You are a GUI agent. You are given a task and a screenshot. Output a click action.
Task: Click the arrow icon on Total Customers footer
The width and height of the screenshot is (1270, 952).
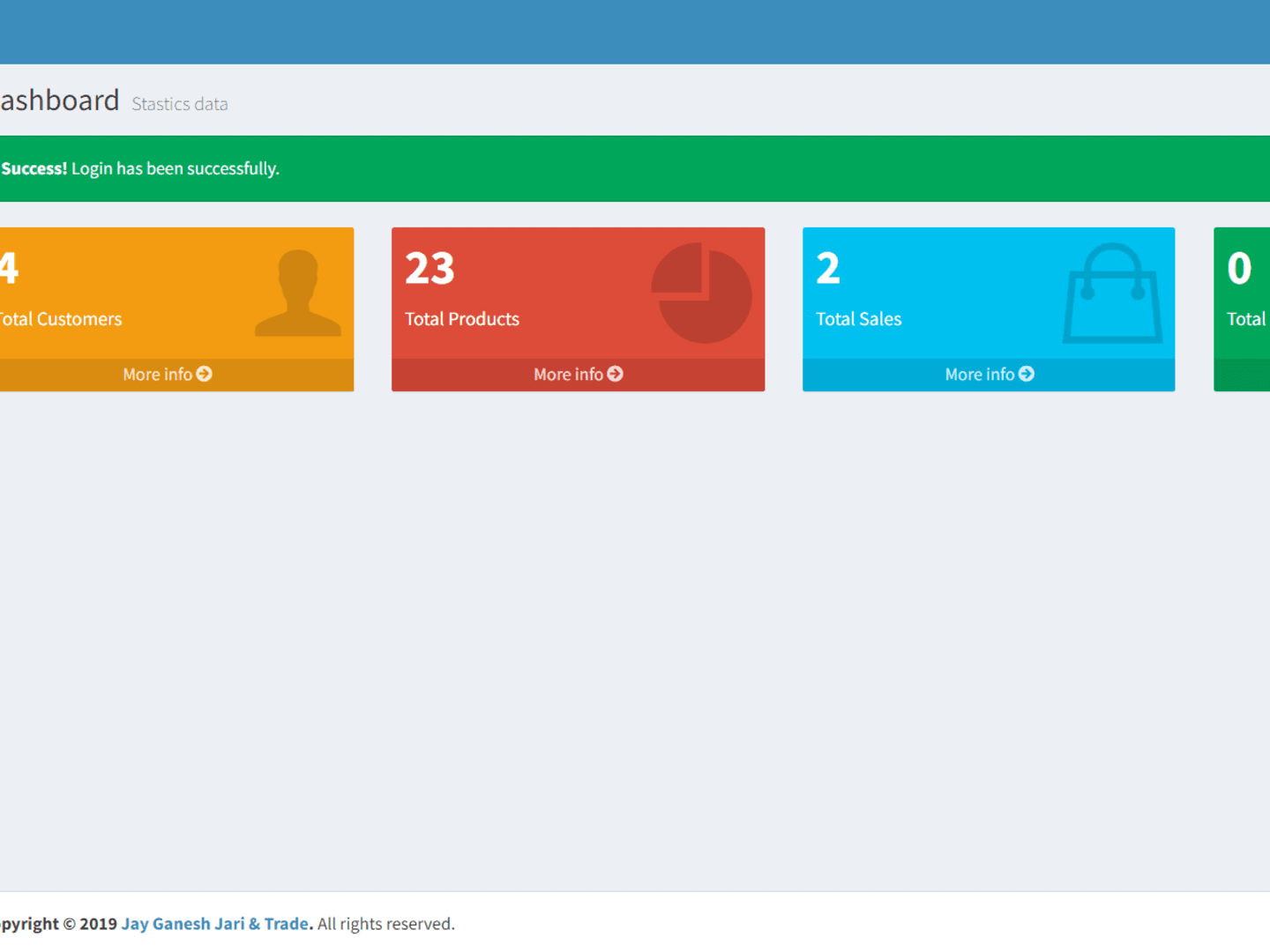pos(205,374)
